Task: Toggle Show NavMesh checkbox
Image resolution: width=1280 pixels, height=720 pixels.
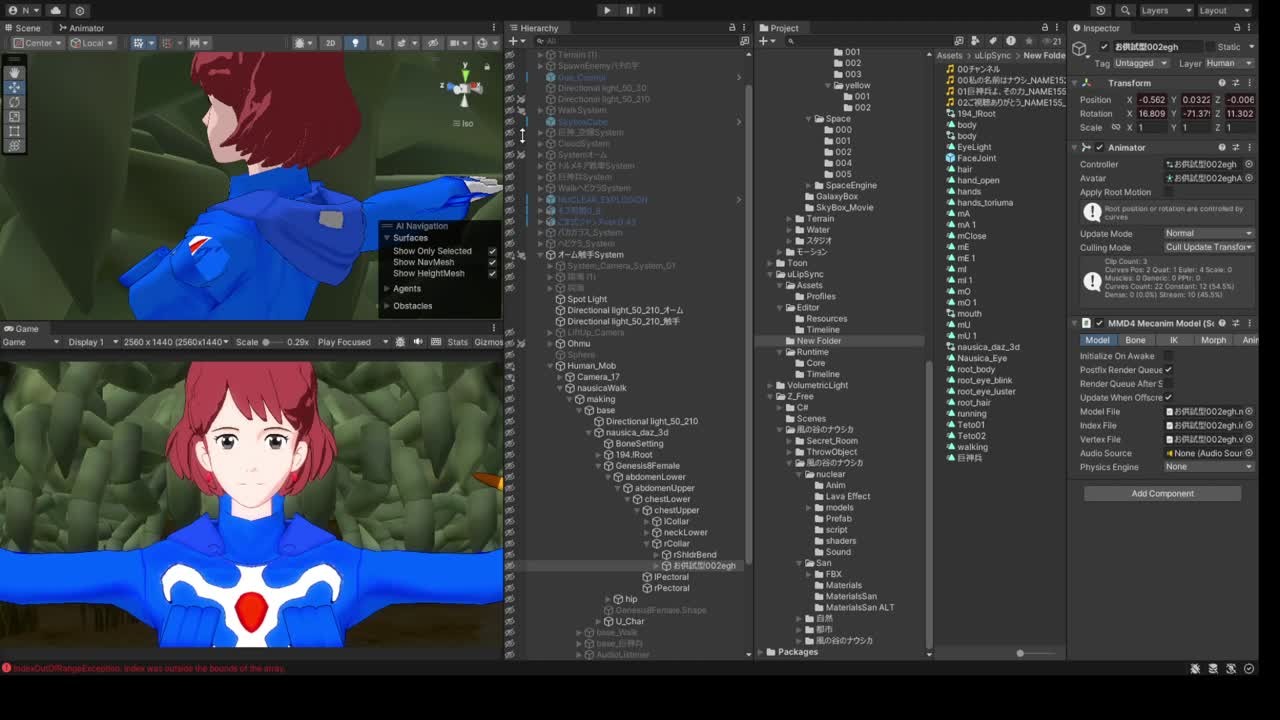Action: point(492,262)
